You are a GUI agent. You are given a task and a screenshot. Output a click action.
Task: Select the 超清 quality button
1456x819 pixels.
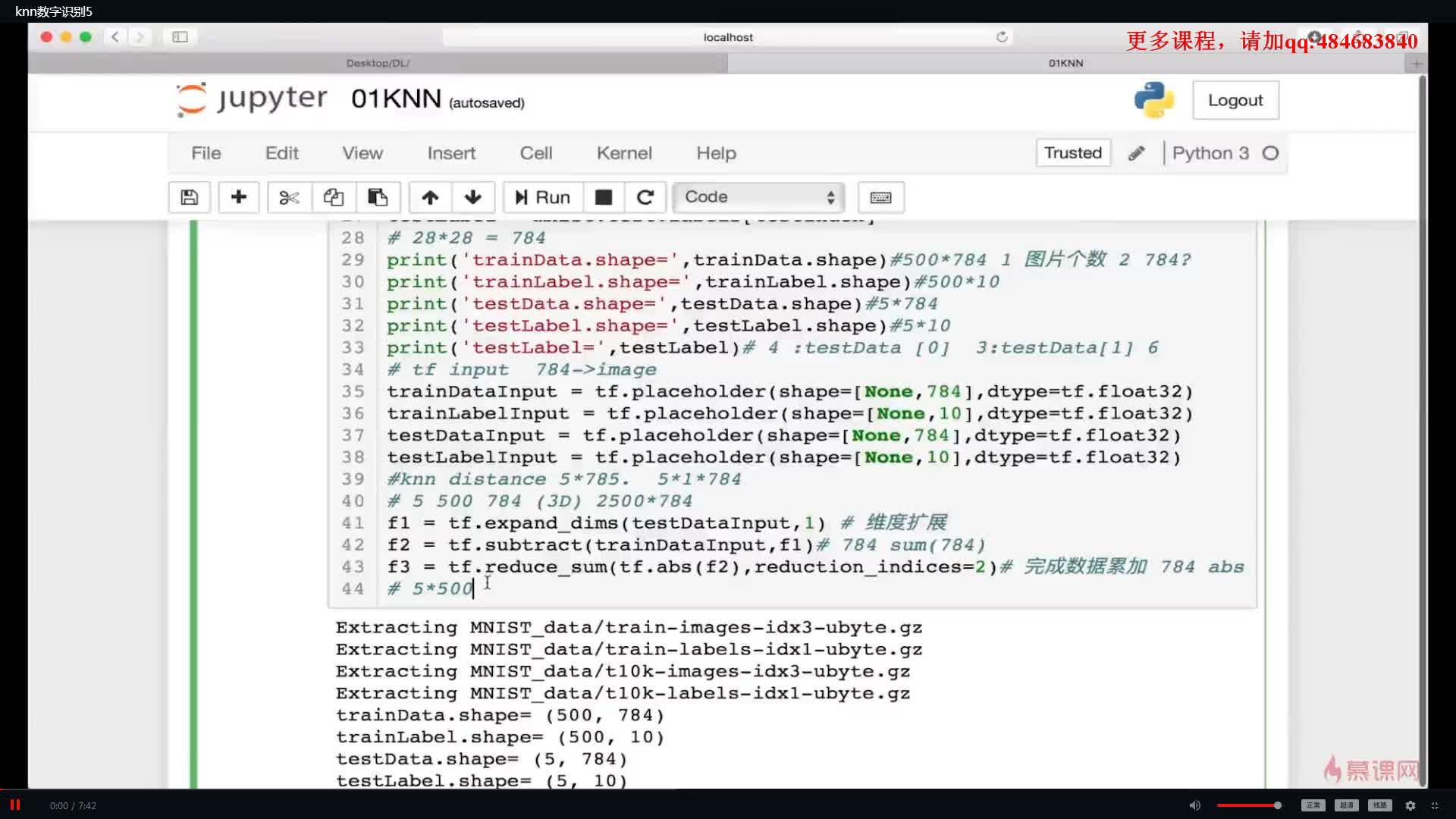tap(1347, 805)
